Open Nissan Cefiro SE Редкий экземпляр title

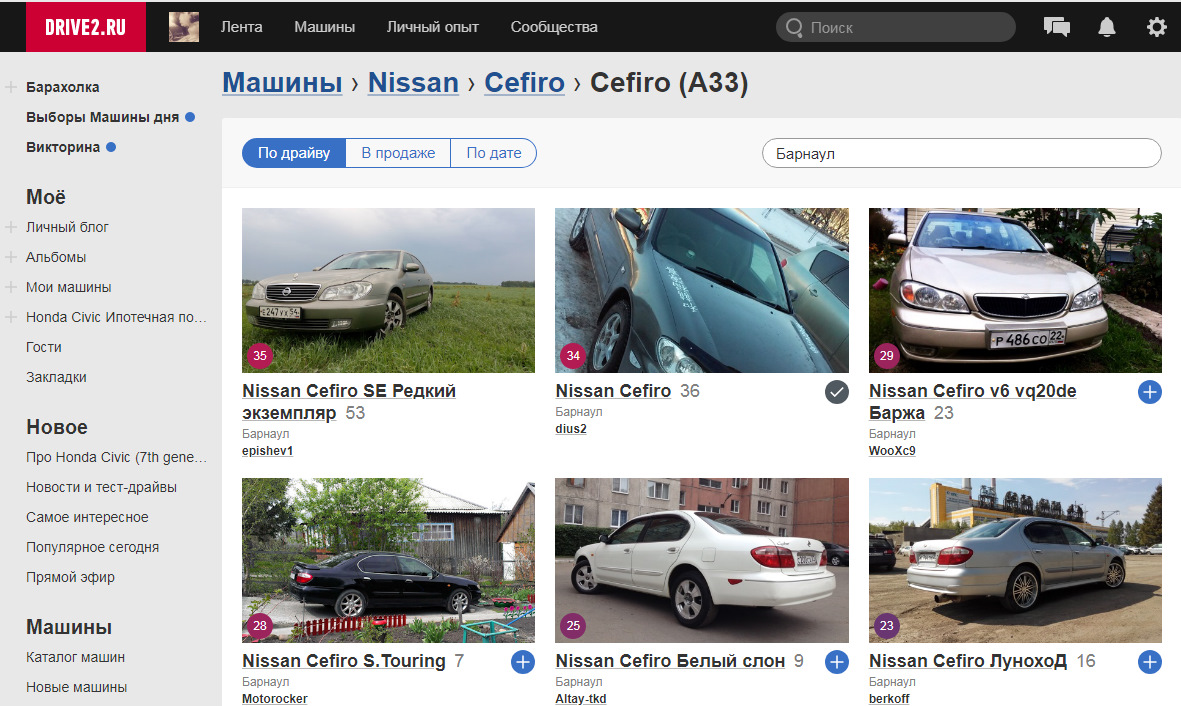click(x=349, y=402)
